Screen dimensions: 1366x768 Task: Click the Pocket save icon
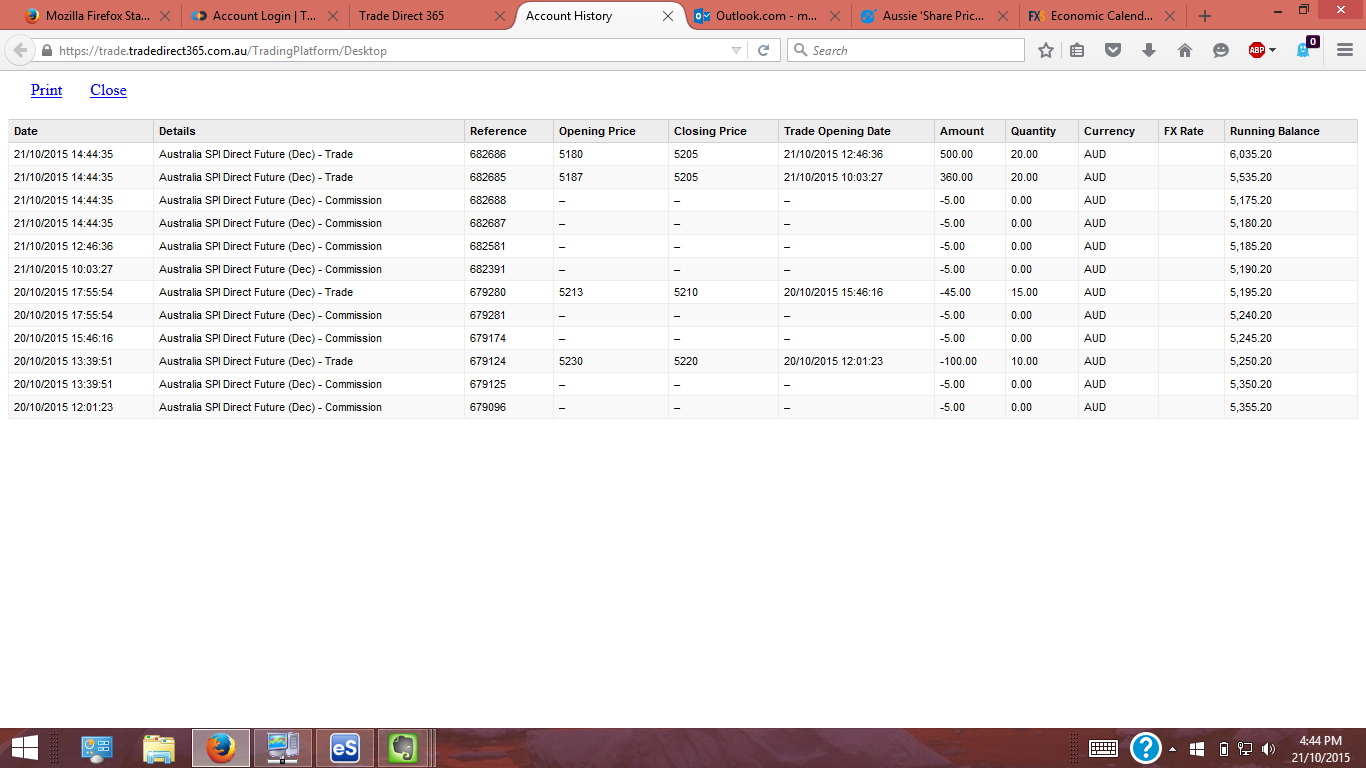pyautogui.click(x=1113, y=50)
